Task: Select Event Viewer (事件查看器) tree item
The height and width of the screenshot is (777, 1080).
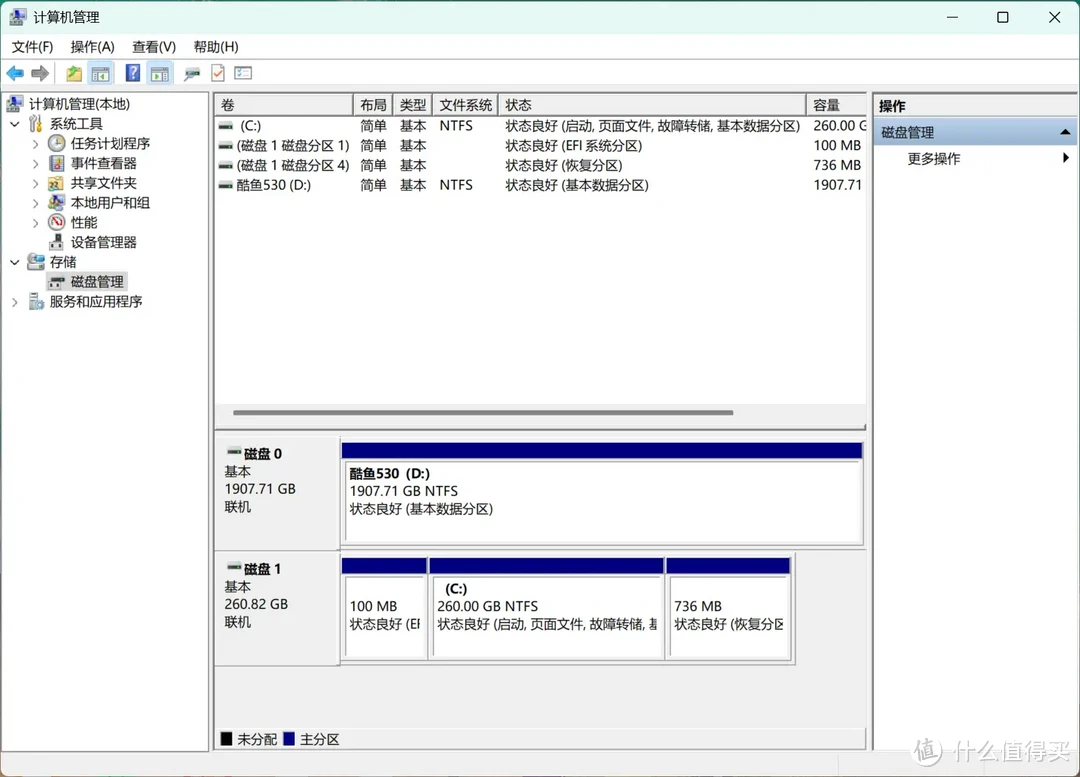Action: click(x=103, y=163)
